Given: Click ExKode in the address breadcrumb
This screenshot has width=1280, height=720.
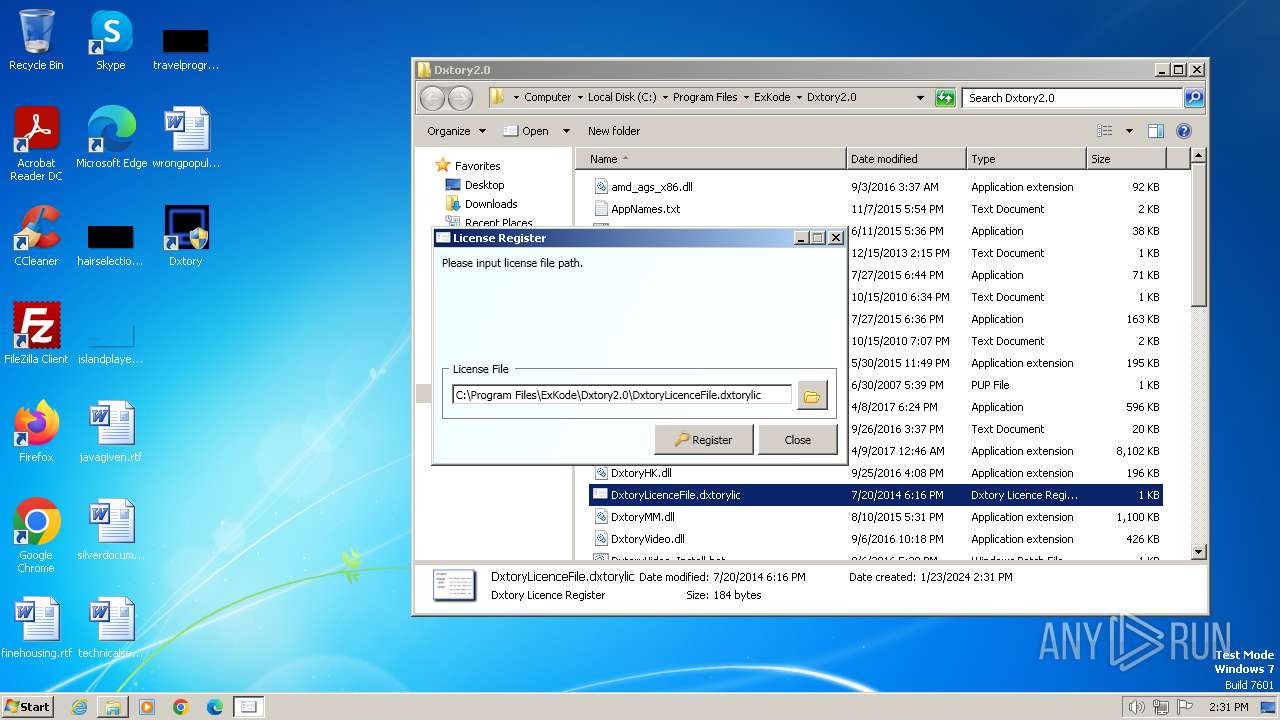Looking at the screenshot, I should tap(772, 98).
